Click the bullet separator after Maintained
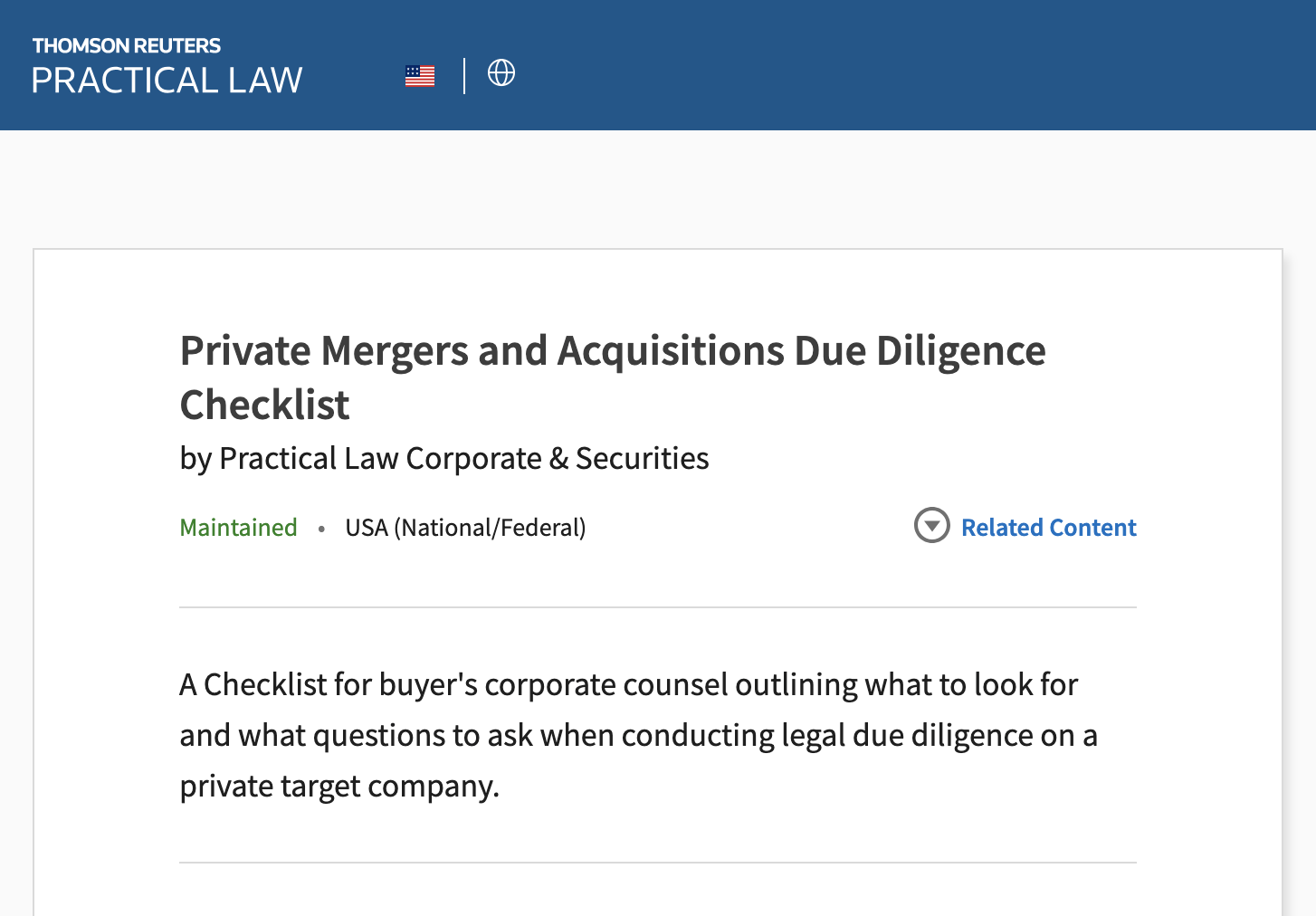Image resolution: width=1316 pixels, height=916 pixels. (321, 529)
